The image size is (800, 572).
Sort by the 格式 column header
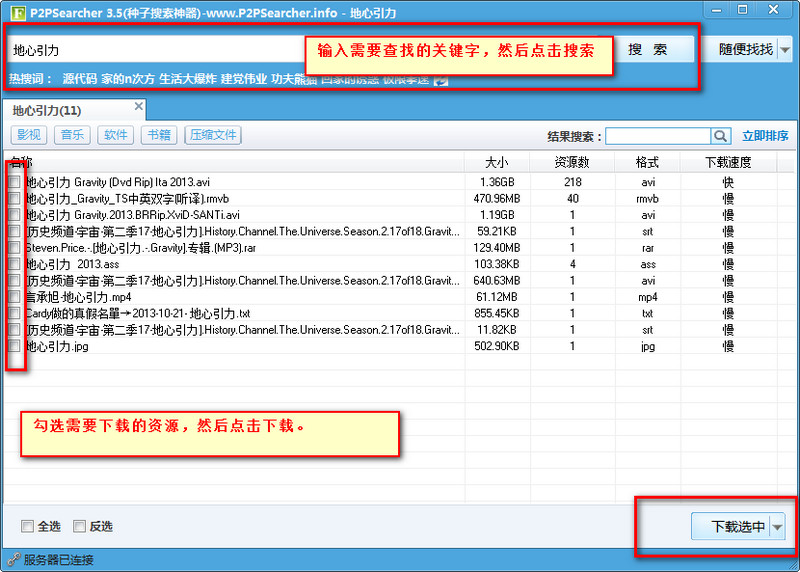[x=647, y=162]
